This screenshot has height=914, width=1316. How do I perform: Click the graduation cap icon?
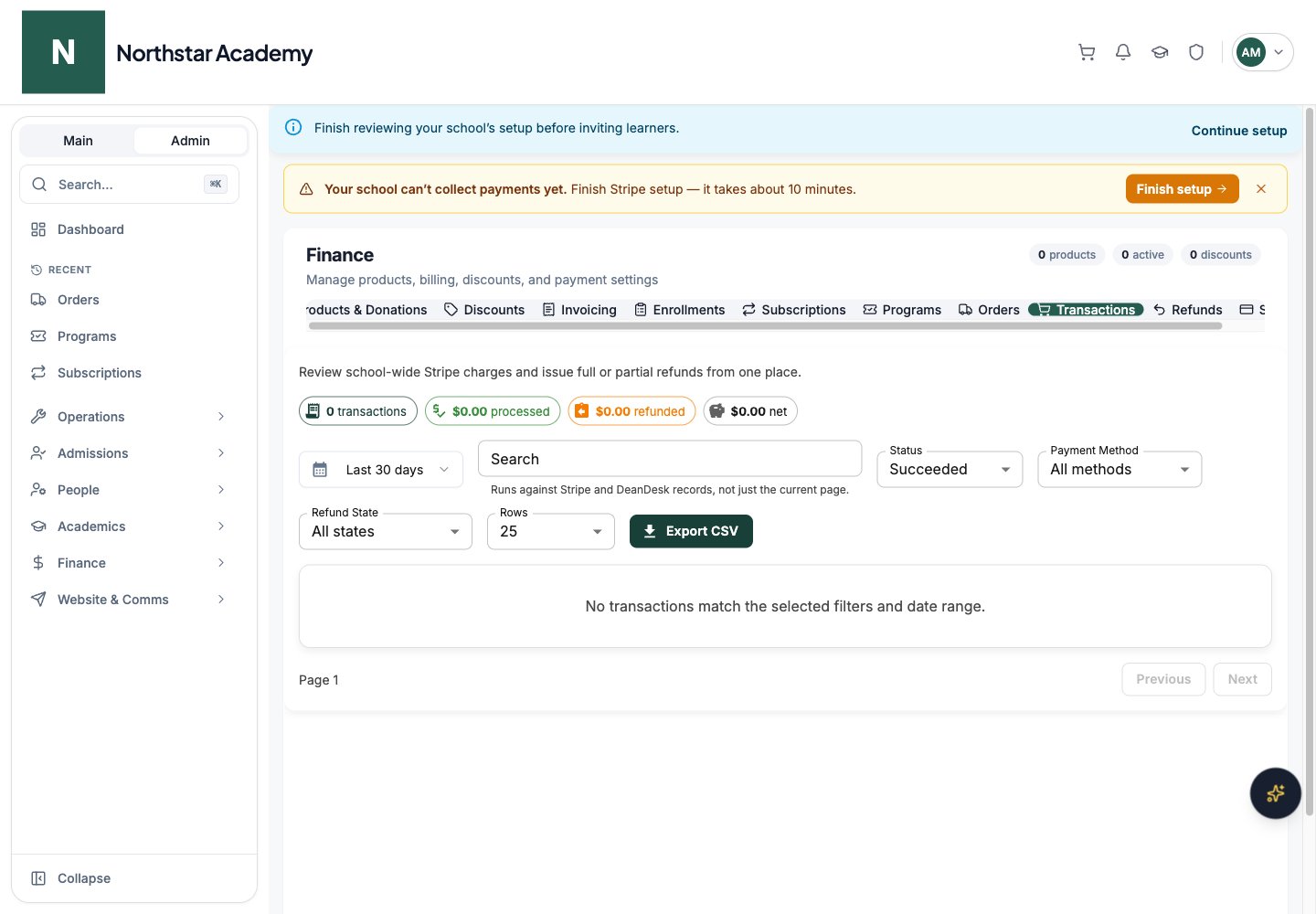click(1160, 52)
